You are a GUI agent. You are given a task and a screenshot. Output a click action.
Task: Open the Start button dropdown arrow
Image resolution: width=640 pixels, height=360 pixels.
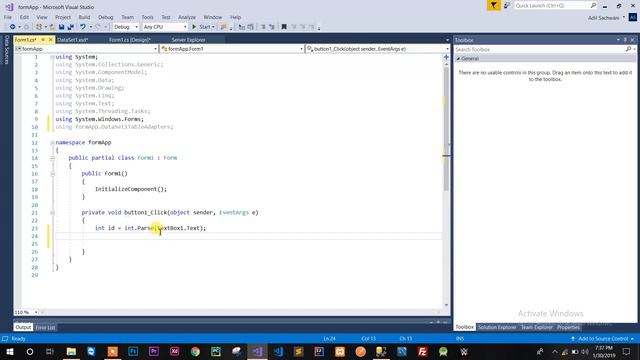point(213,27)
